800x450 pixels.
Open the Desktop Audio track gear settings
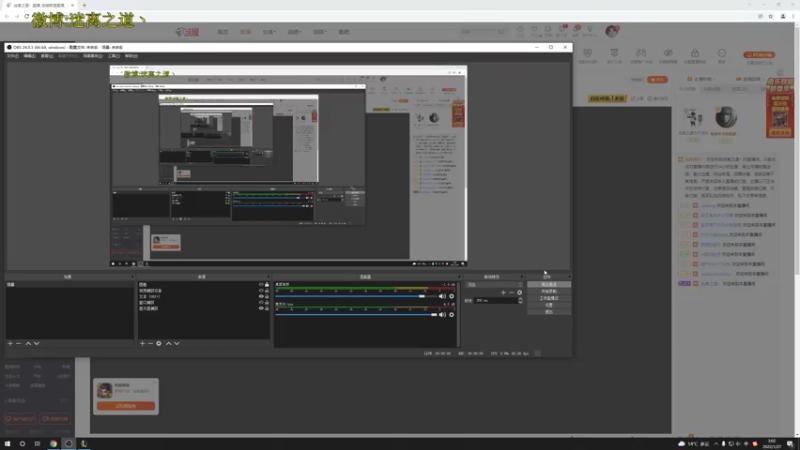point(452,296)
